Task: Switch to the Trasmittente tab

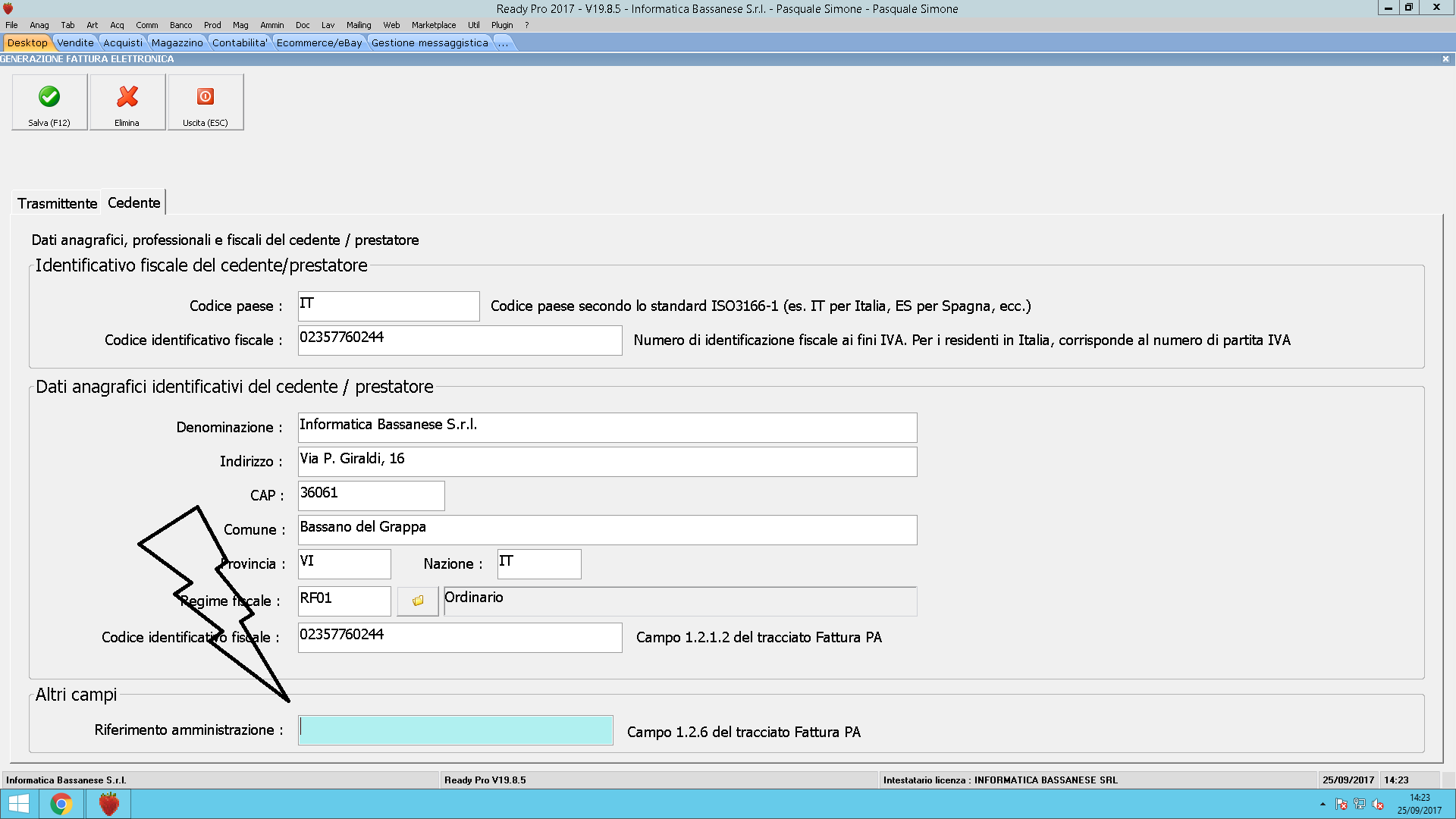Action: pyautogui.click(x=57, y=203)
